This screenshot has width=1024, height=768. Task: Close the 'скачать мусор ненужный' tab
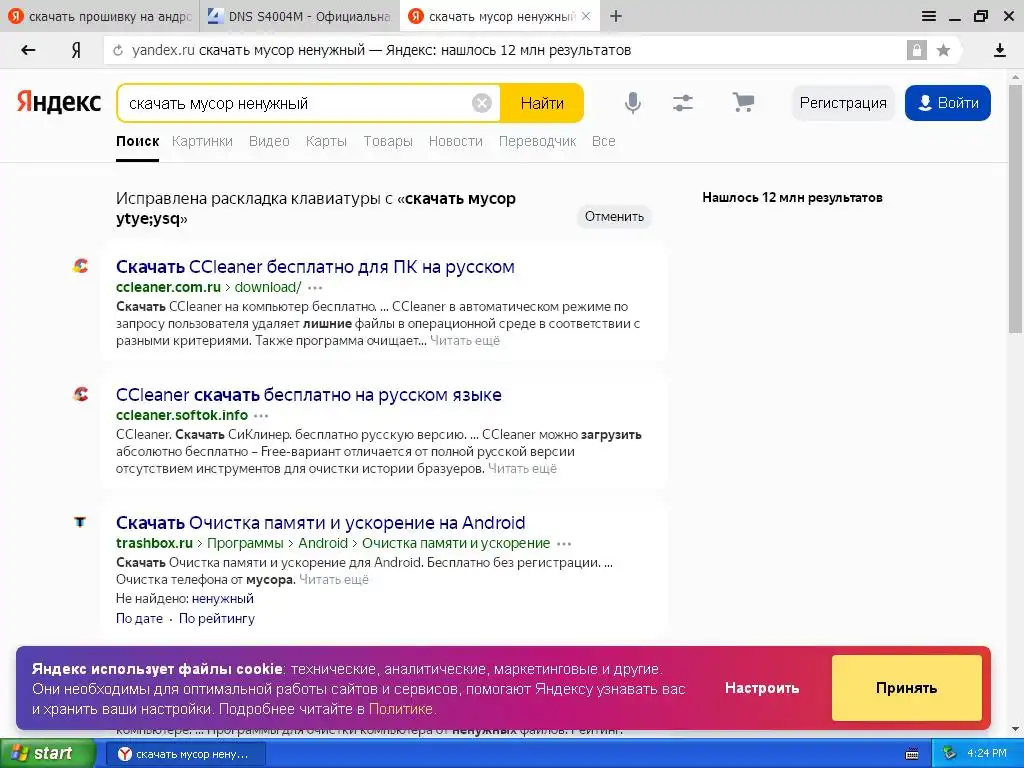click(586, 16)
